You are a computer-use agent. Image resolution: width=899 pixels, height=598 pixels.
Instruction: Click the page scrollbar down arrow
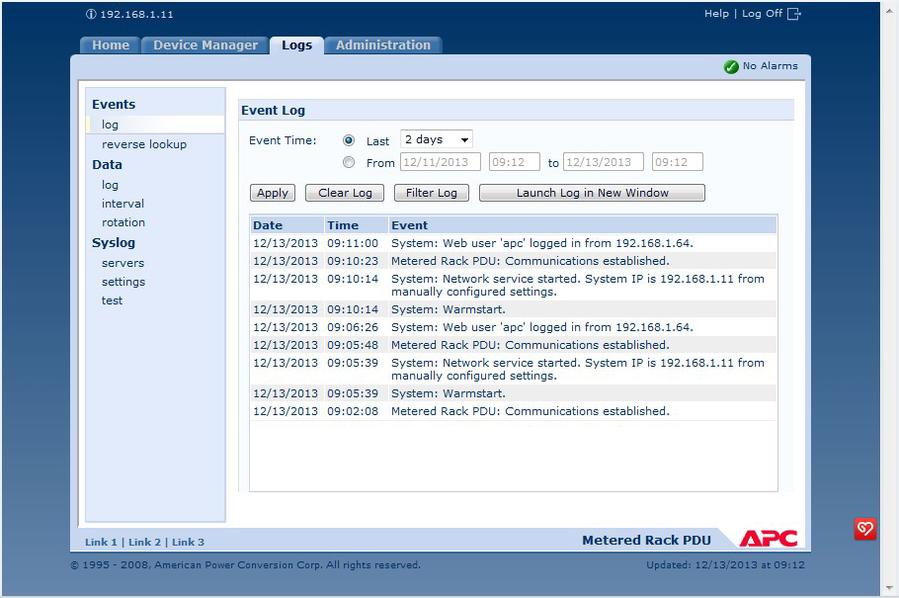pos(890,588)
